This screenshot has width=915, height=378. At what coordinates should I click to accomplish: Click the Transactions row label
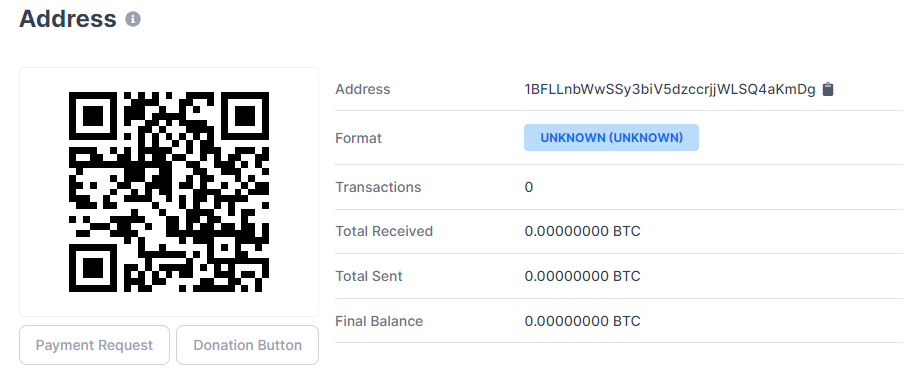[378, 187]
